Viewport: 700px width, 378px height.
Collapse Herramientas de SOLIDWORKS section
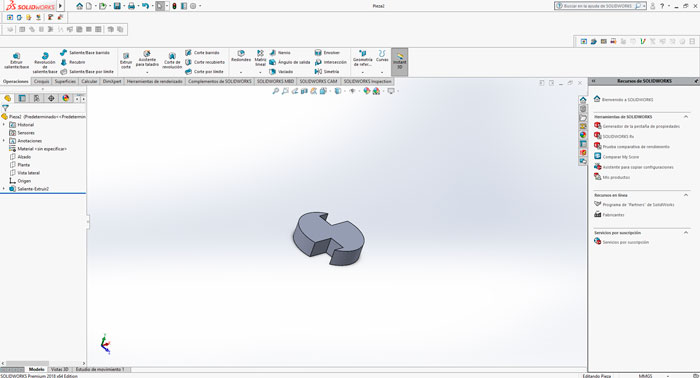[686, 116]
